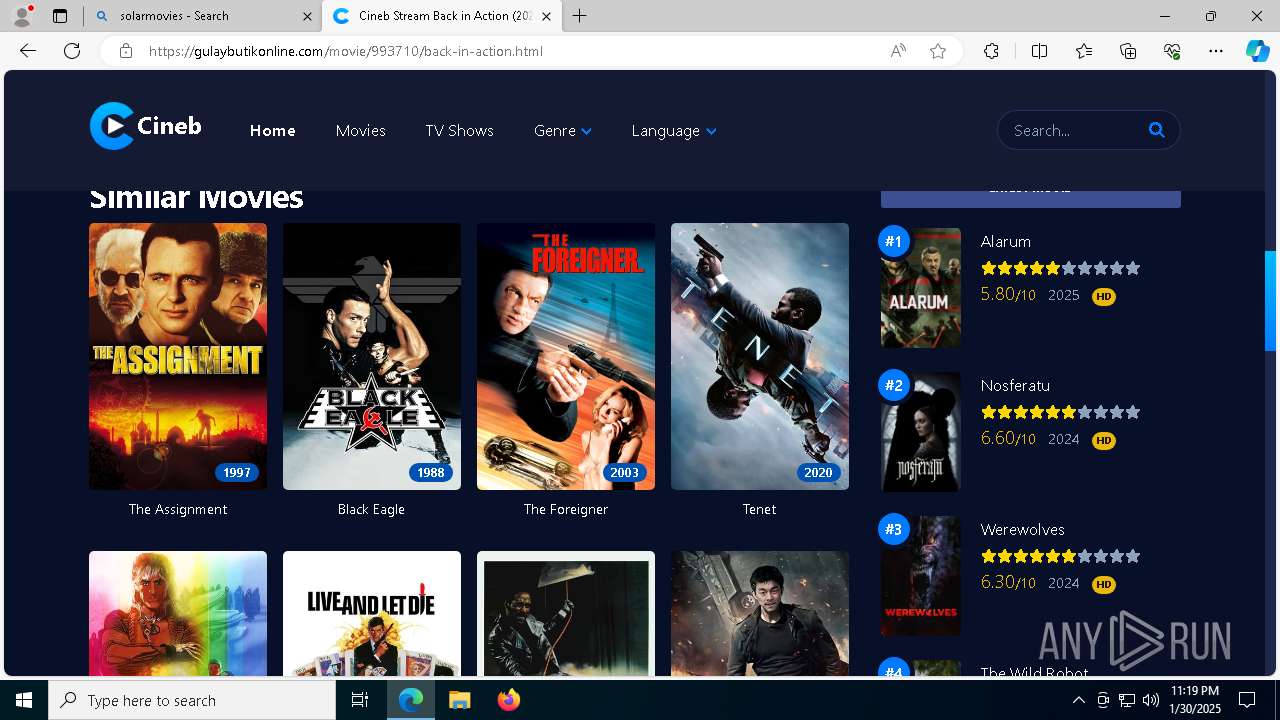Click Black Eagle movie poster
This screenshot has height=720, width=1280.
(372, 356)
